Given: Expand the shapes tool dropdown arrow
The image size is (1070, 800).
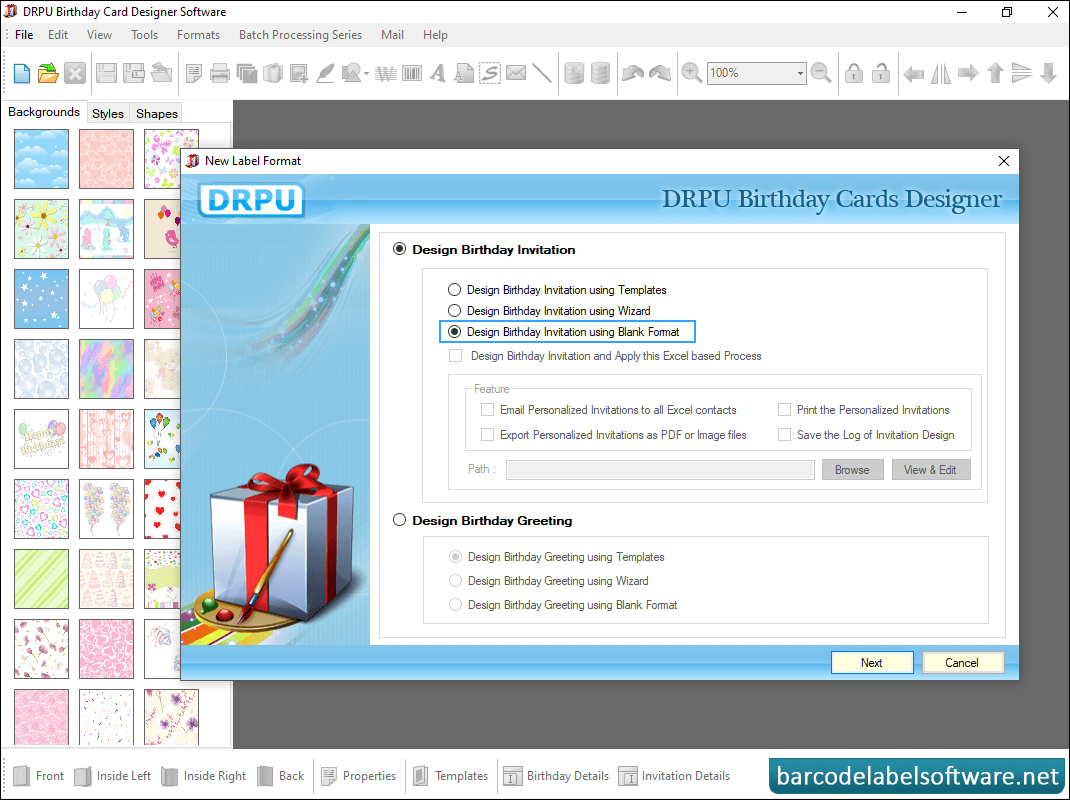Looking at the screenshot, I should click(366, 74).
